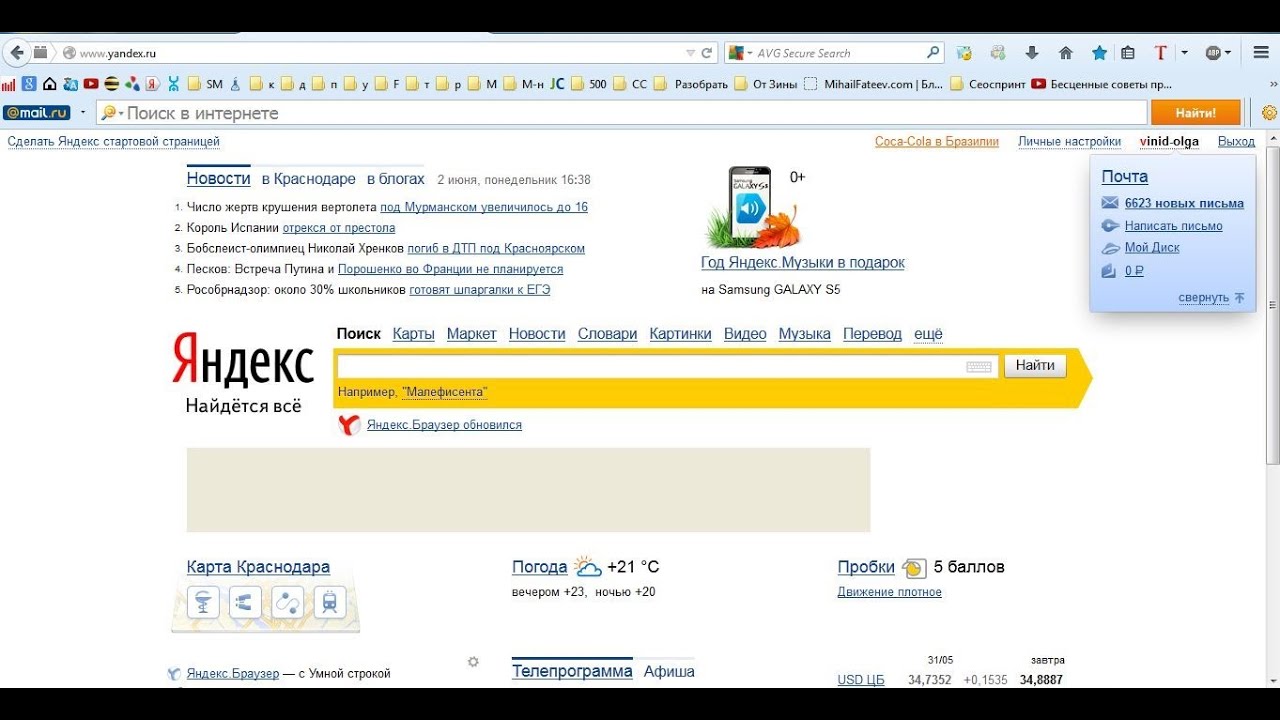Open the Yandex 'Я' bookmark icon
The image size is (1280, 720).
pos(153,84)
